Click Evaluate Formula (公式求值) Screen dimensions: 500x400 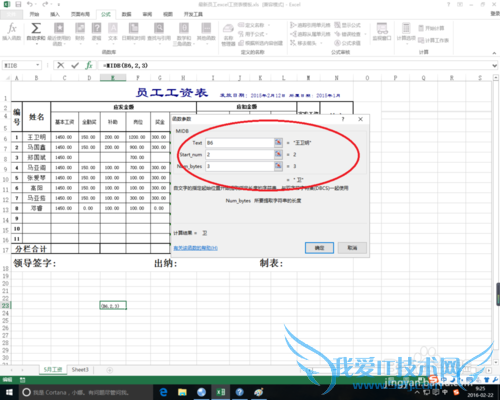pyautogui.click(x=348, y=43)
